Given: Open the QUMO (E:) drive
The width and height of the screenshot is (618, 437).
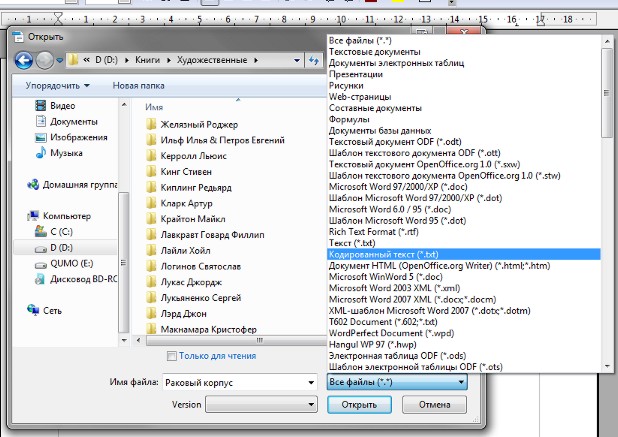Looking at the screenshot, I should 64,263.
